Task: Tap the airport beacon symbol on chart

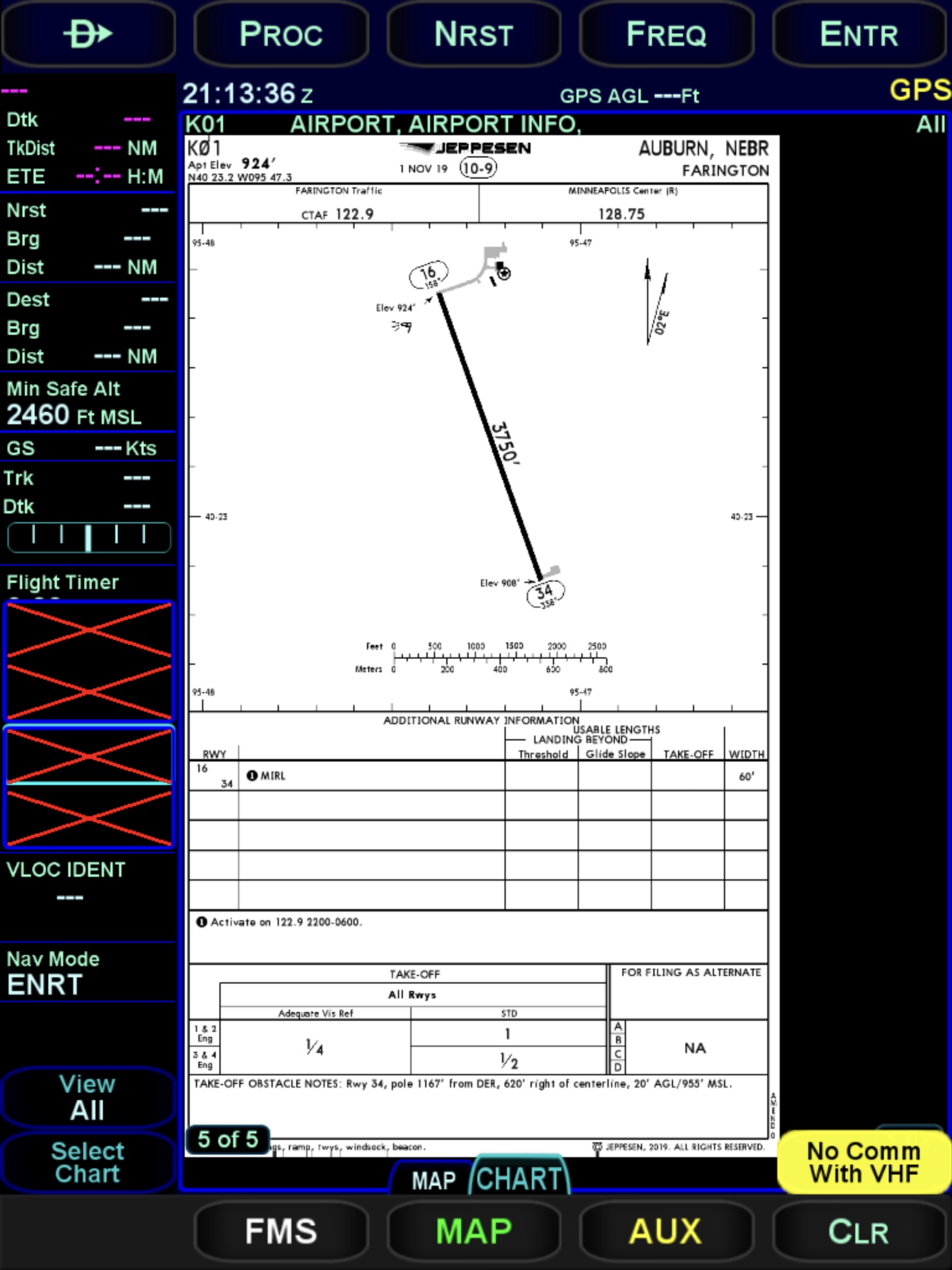Action: (x=504, y=273)
